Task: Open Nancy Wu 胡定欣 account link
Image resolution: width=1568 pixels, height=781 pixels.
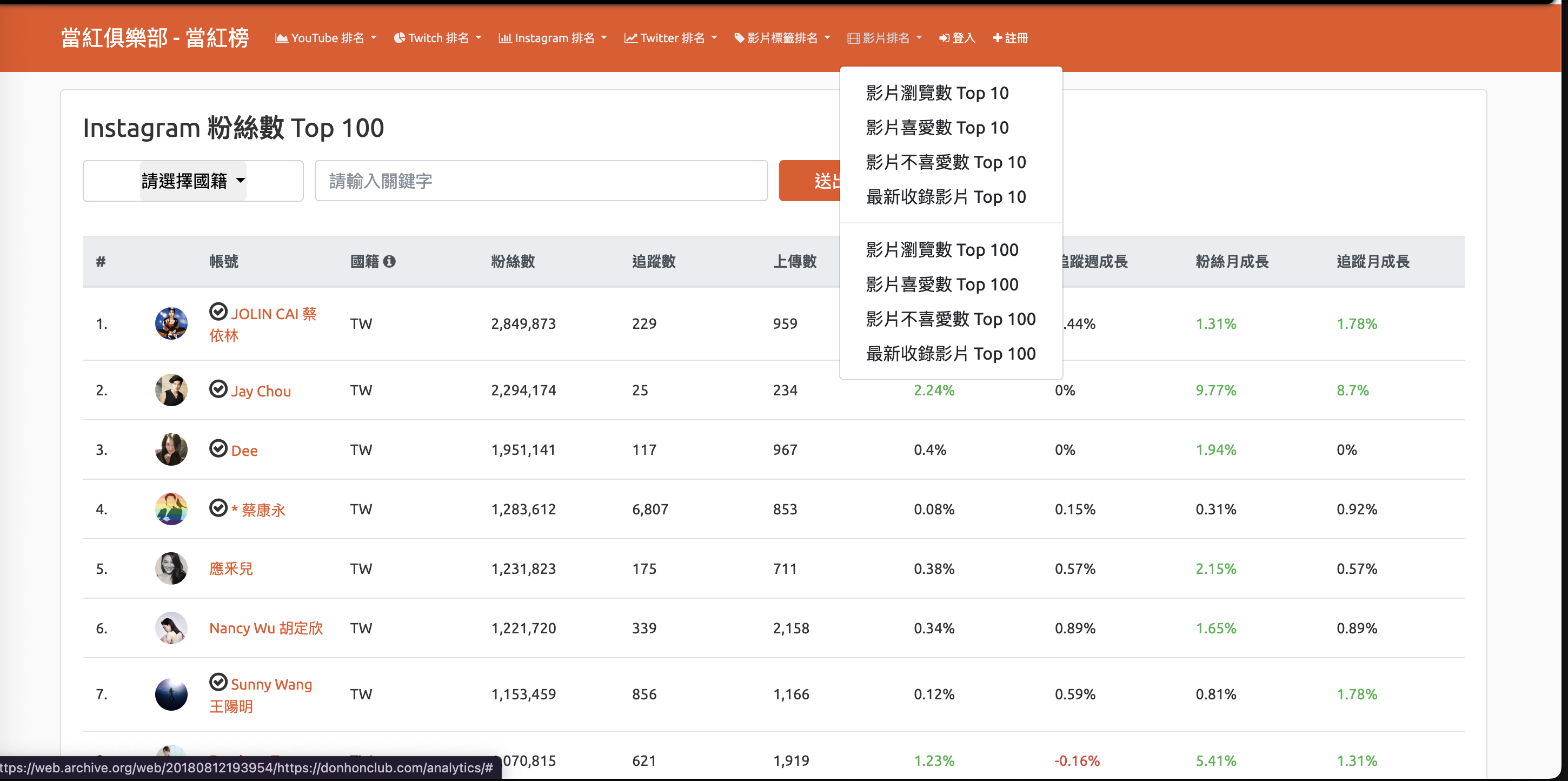Action: [266, 628]
